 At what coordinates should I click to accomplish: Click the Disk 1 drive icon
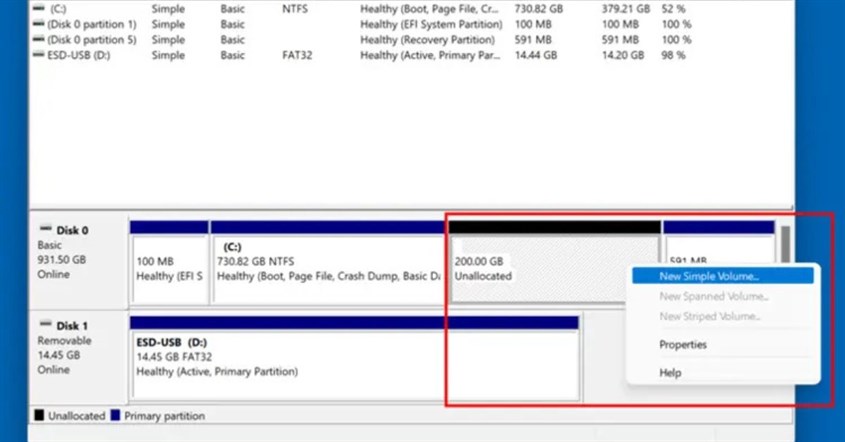click(x=46, y=324)
